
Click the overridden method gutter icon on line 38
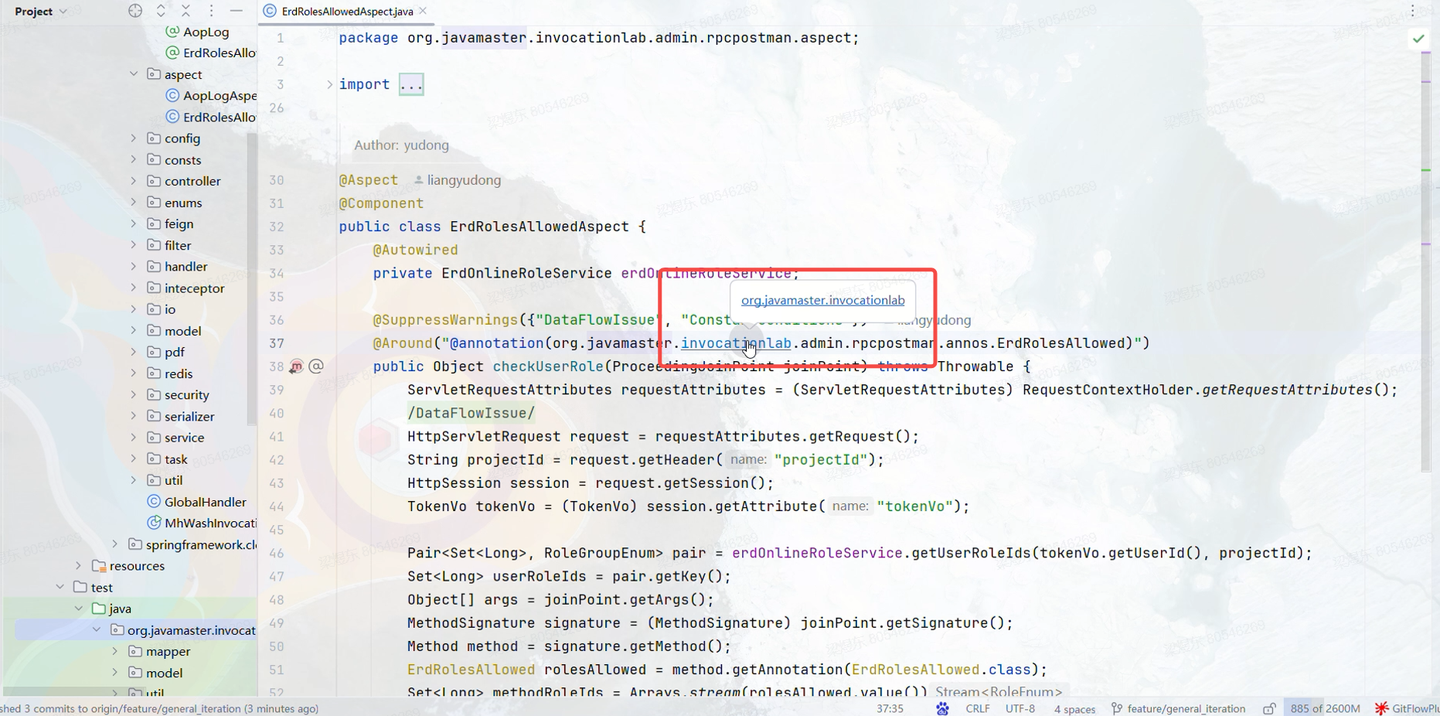[x=297, y=366]
